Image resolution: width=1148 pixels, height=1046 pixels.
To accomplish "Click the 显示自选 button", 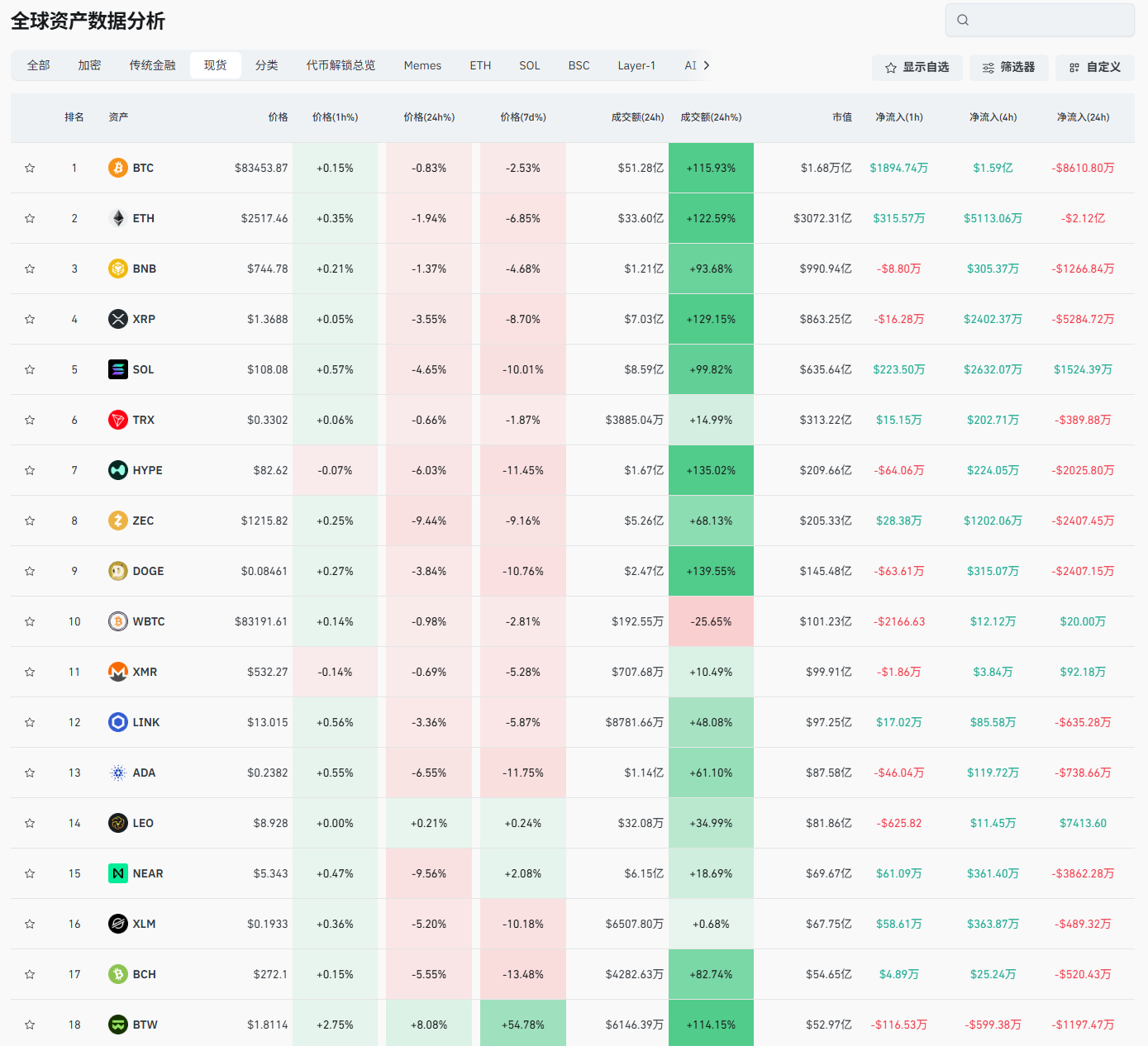I will click(x=917, y=67).
